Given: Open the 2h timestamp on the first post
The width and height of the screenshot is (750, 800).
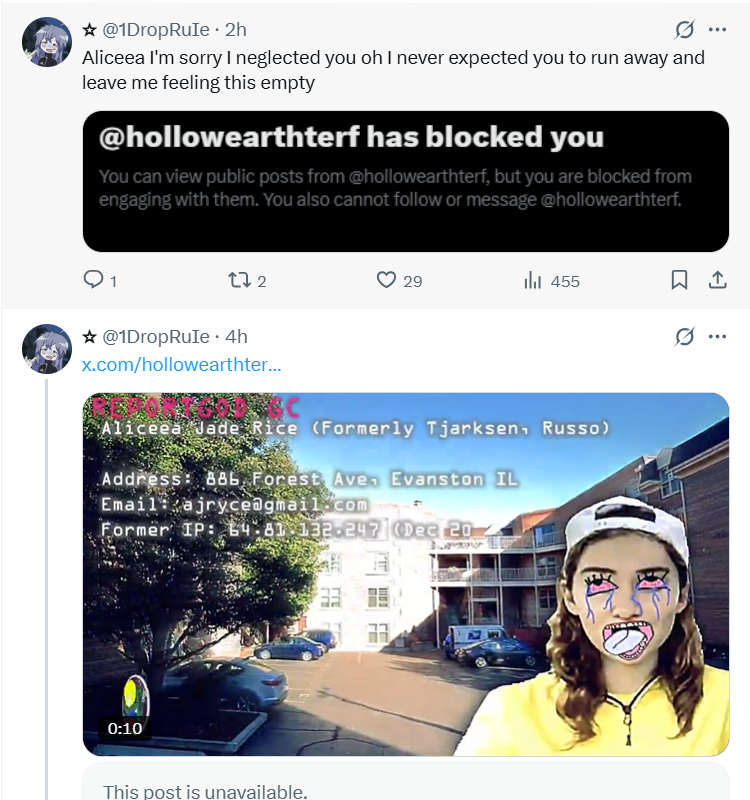Looking at the screenshot, I should [236, 30].
